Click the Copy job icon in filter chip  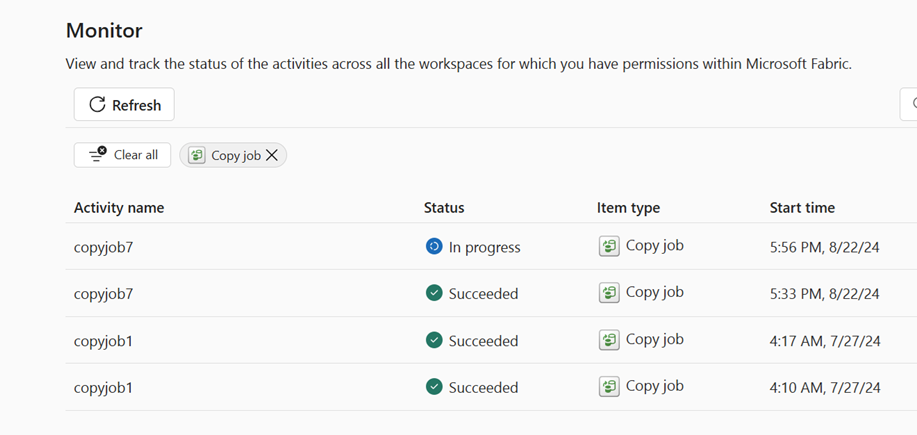(197, 155)
